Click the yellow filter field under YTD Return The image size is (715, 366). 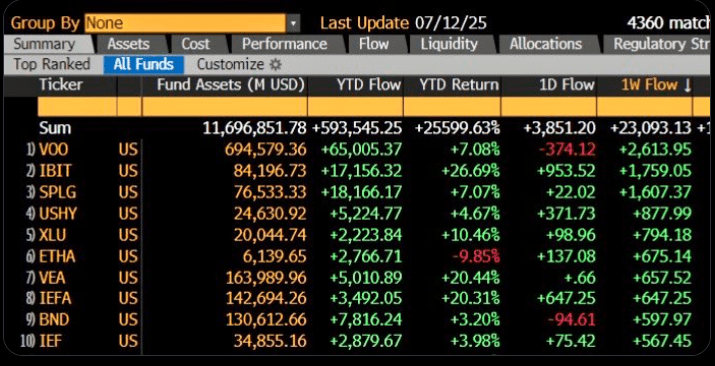click(x=452, y=107)
